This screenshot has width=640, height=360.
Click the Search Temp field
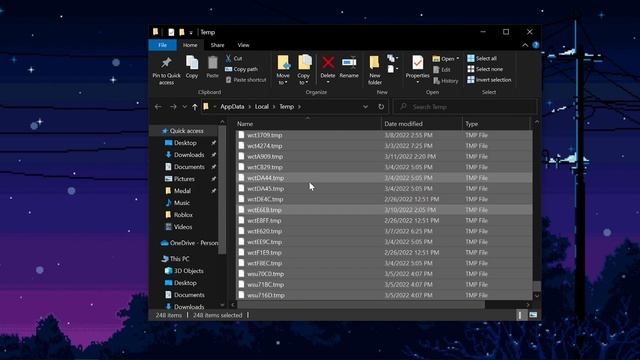click(465, 107)
